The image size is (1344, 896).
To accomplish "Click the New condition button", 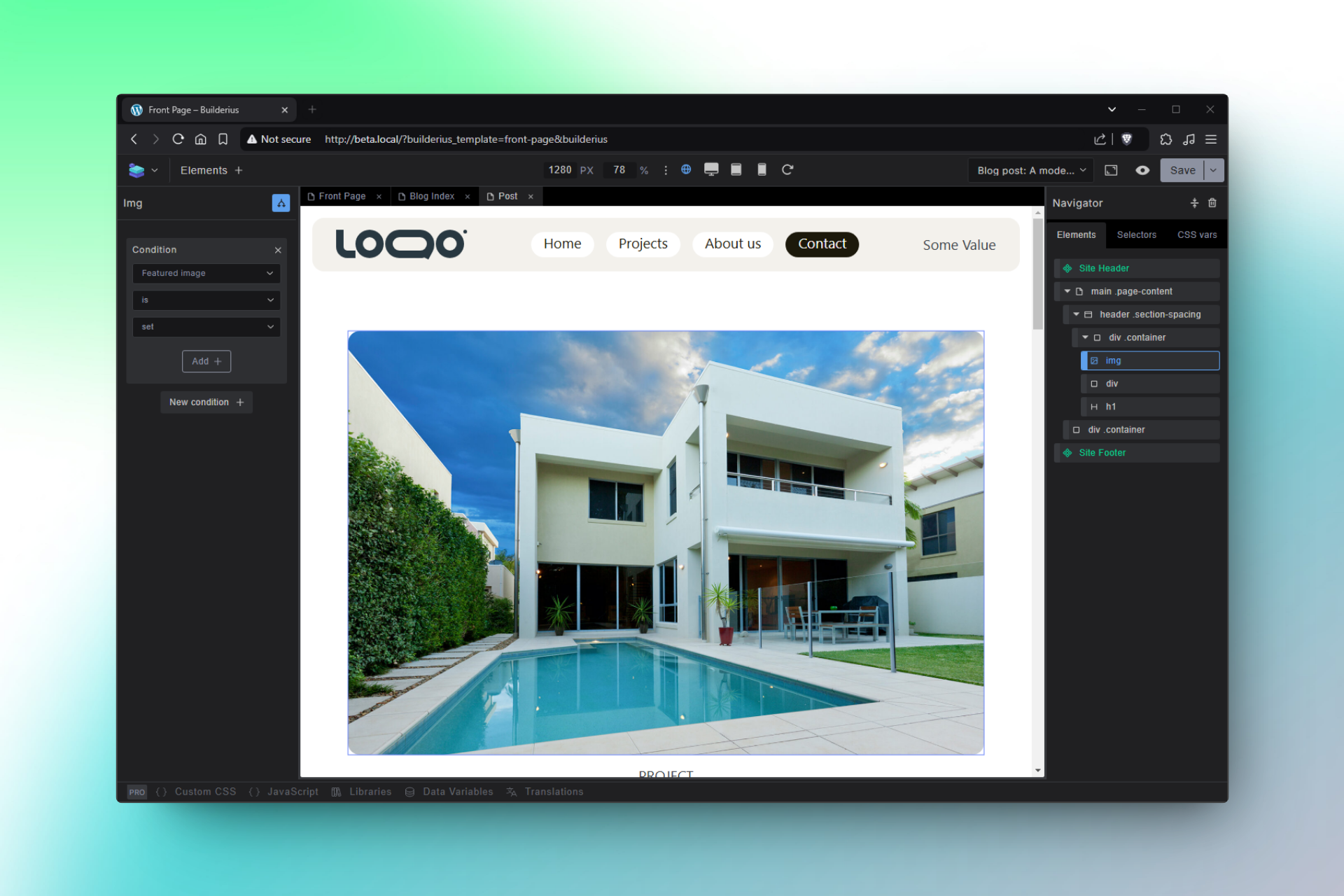I will pos(206,402).
